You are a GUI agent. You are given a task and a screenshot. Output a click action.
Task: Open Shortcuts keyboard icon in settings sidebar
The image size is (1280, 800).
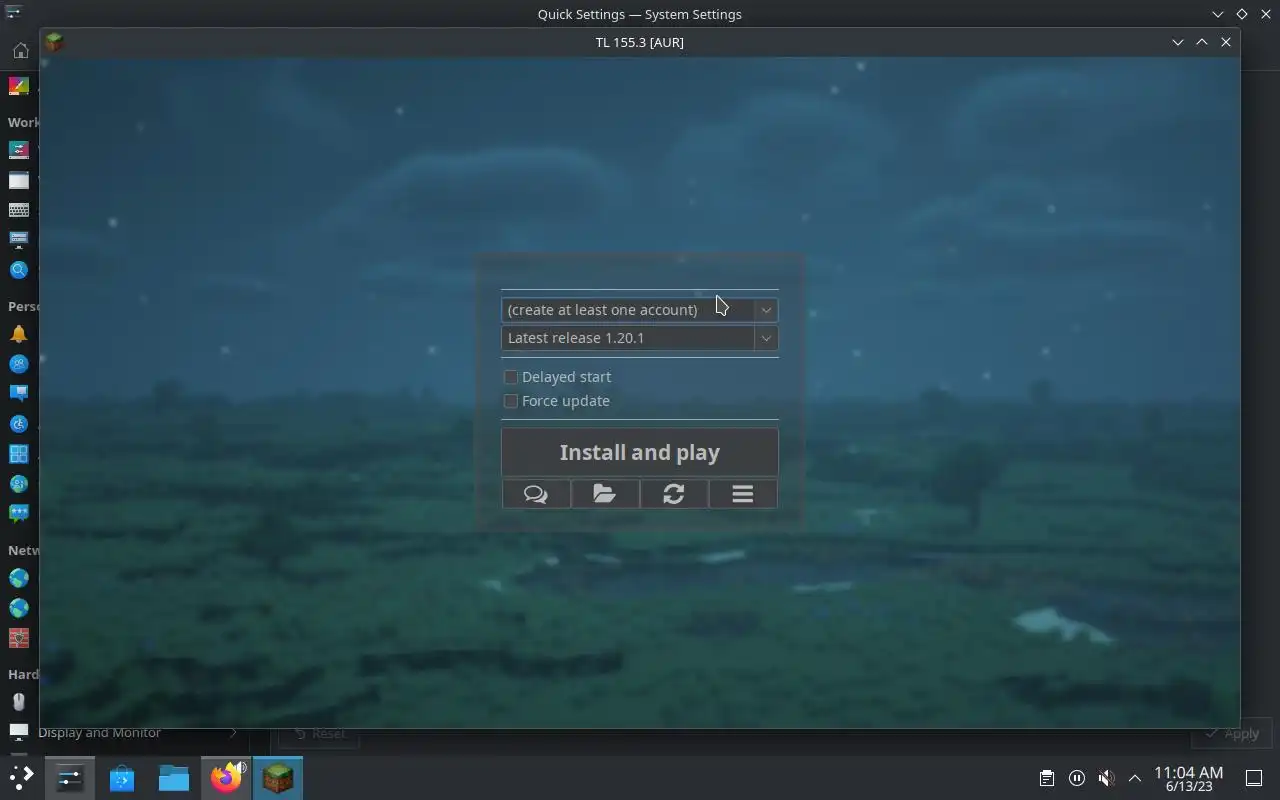click(x=19, y=210)
